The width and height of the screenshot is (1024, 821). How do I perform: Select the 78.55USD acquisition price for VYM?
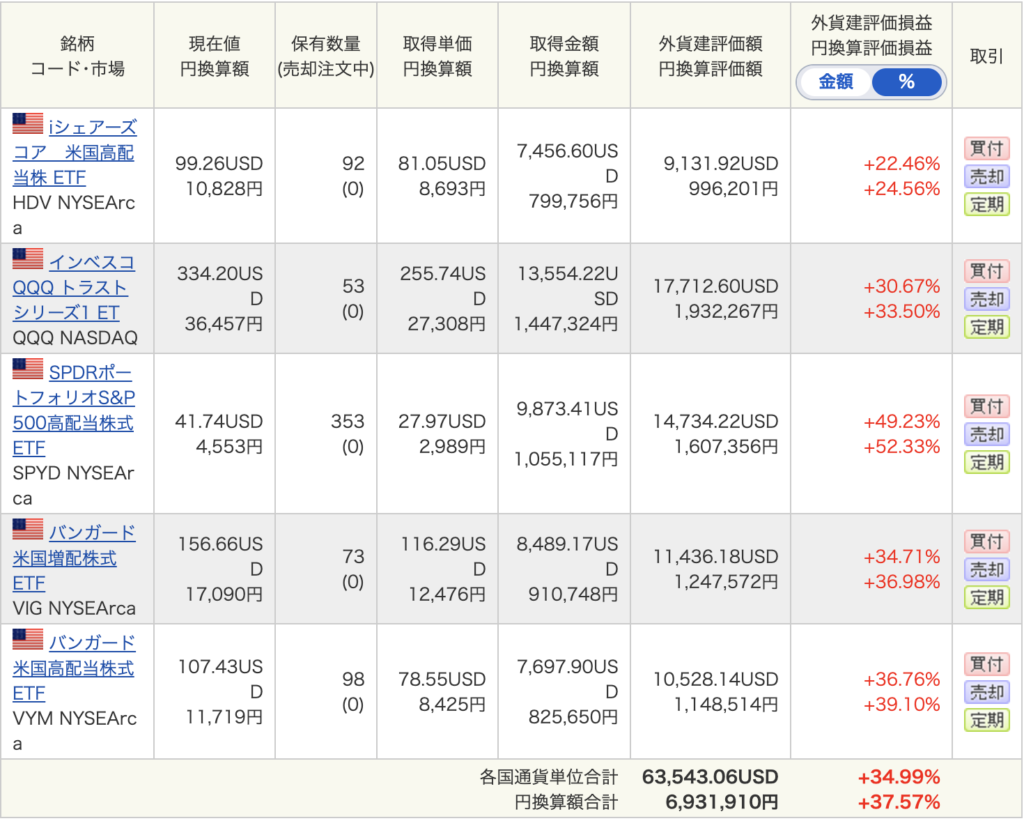(x=442, y=679)
